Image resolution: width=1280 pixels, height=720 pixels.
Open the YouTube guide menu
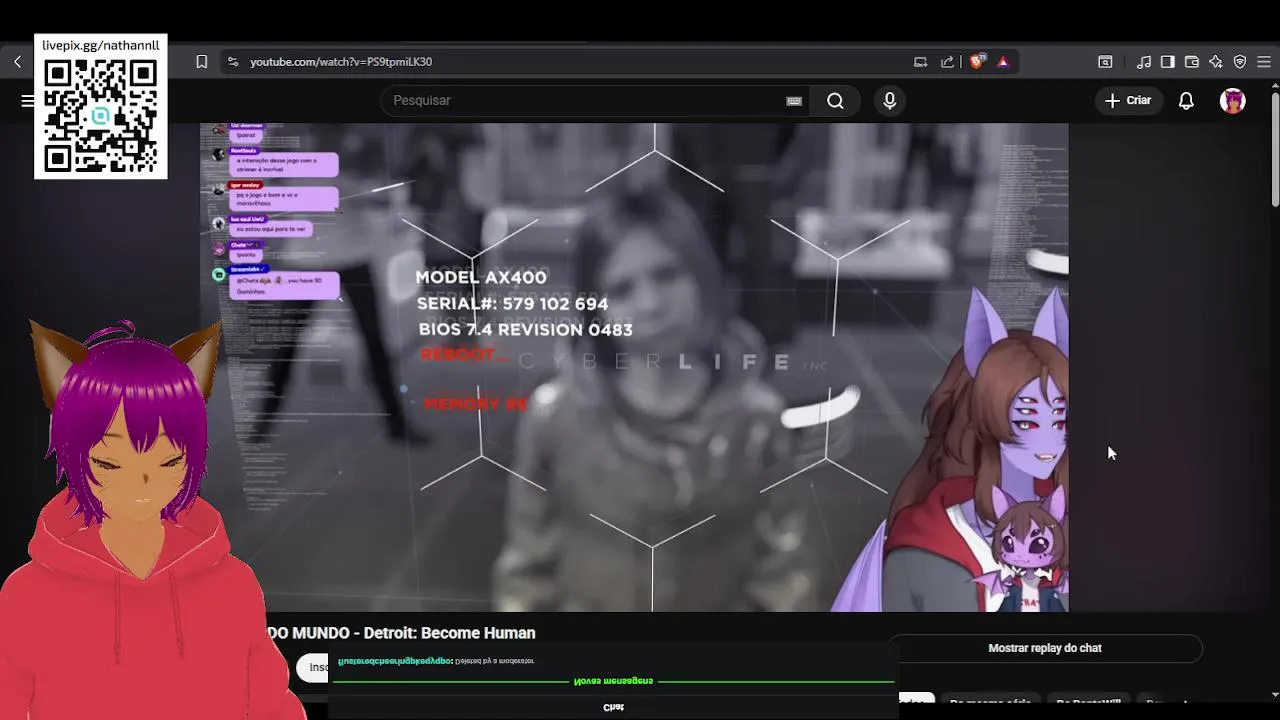click(27, 100)
